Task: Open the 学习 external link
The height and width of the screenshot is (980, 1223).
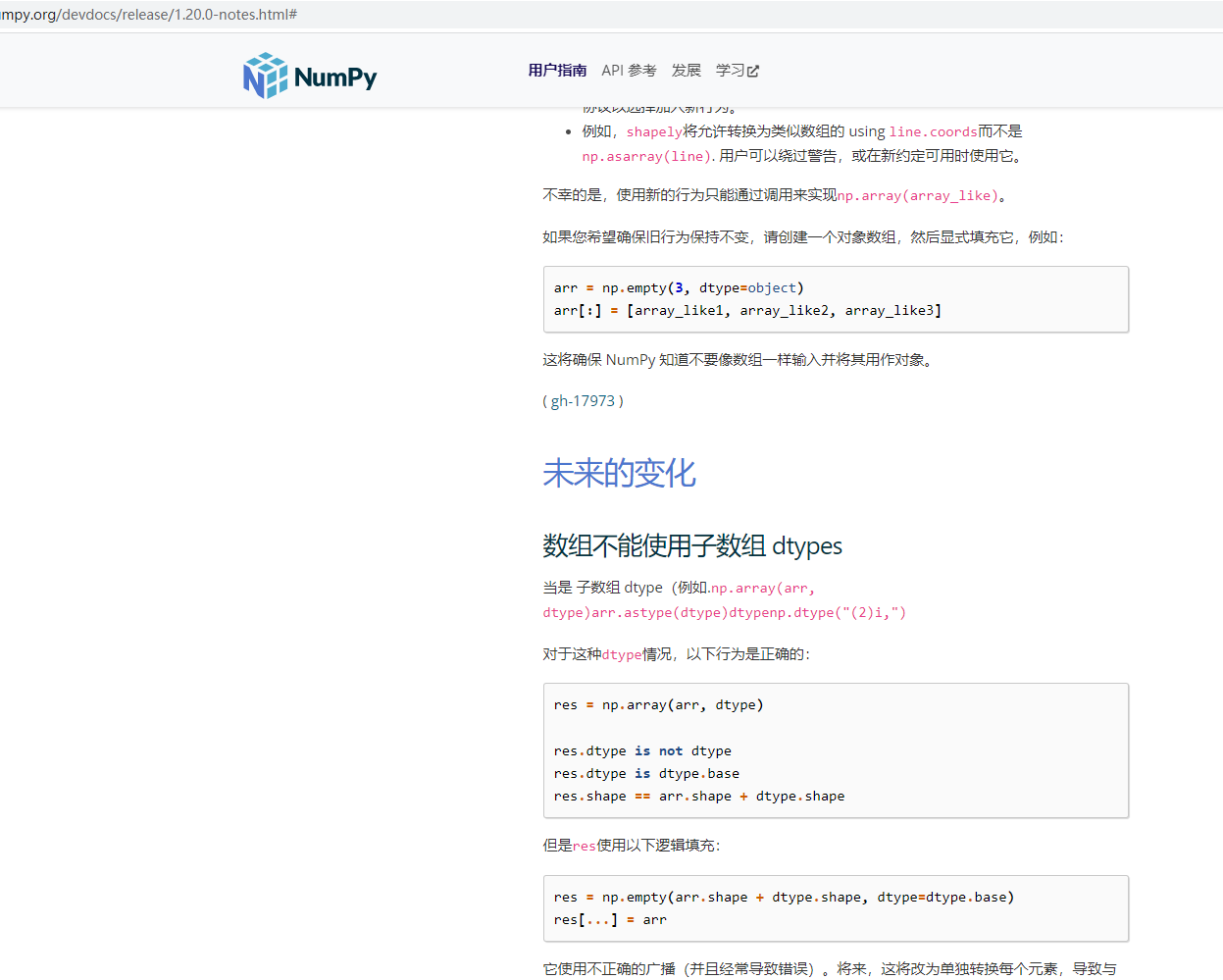Action: tap(731, 70)
